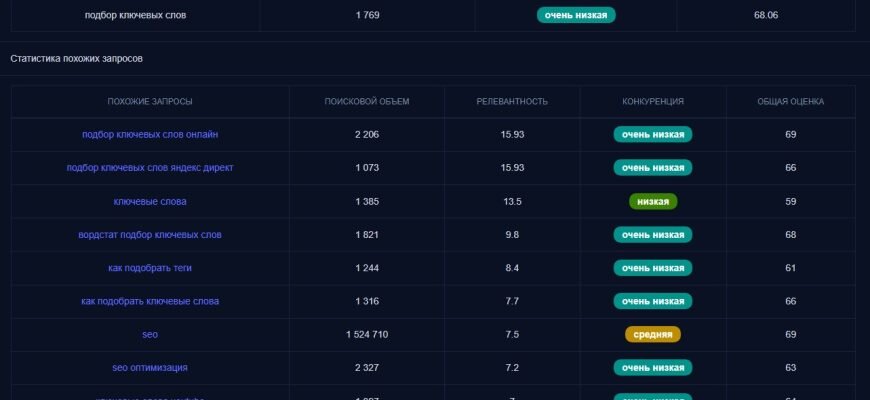Click 'очень низкая' badge in the вордстат row

(653, 235)
